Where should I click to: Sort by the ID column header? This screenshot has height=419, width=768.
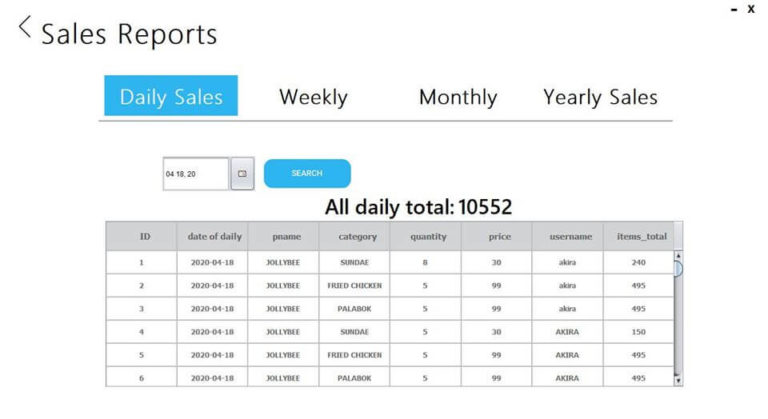point(144,237)
